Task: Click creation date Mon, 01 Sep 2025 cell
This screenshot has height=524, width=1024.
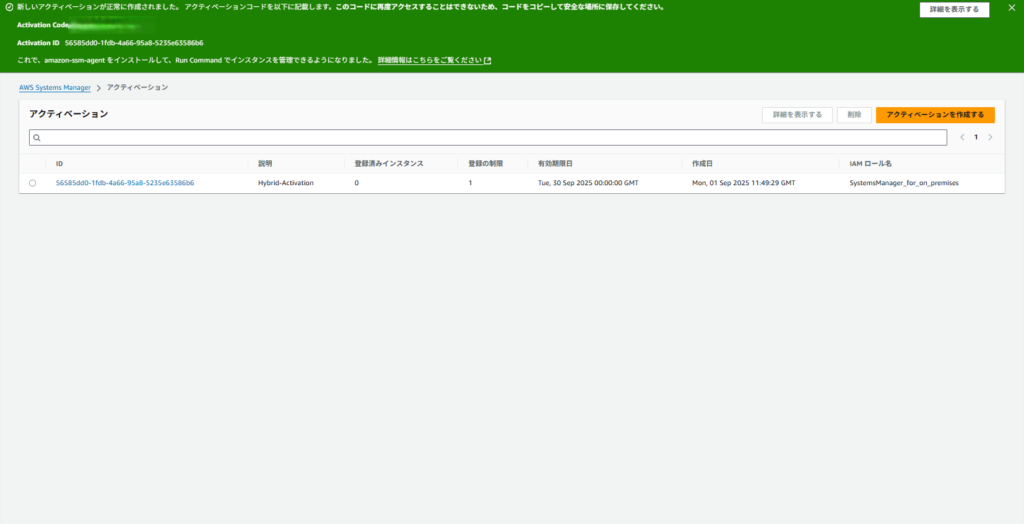Action: point(744,183)
